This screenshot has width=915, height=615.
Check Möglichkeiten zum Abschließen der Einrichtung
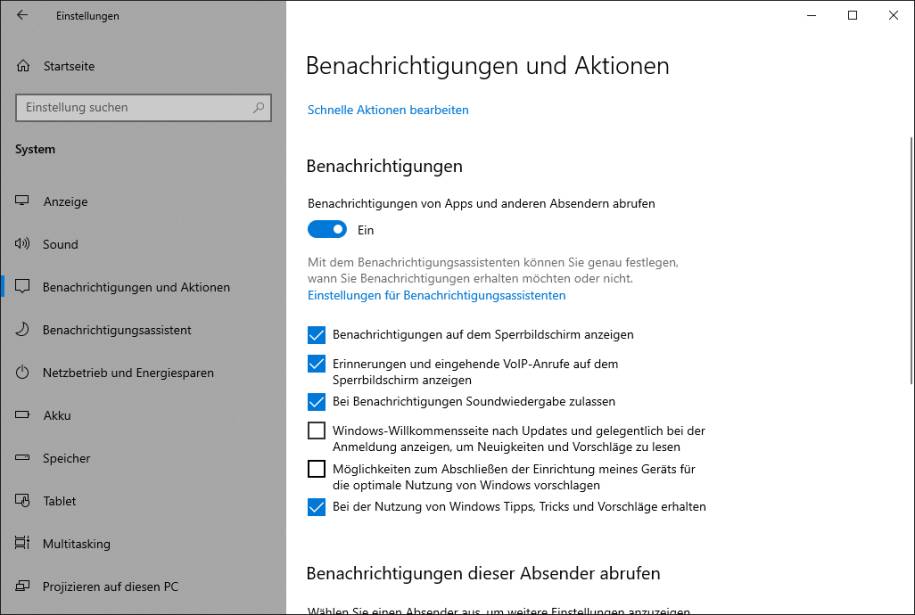coord(317,469)
